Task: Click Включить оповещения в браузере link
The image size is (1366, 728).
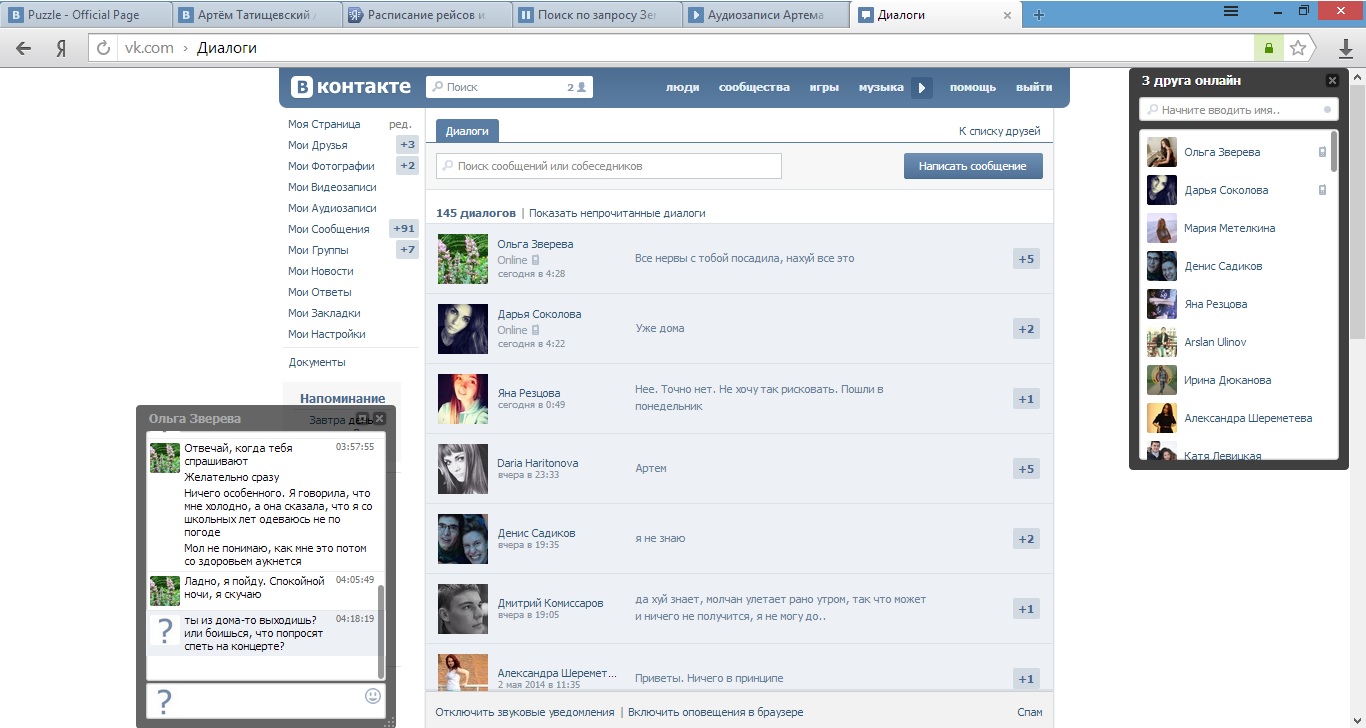Action: tap(715, 712)
